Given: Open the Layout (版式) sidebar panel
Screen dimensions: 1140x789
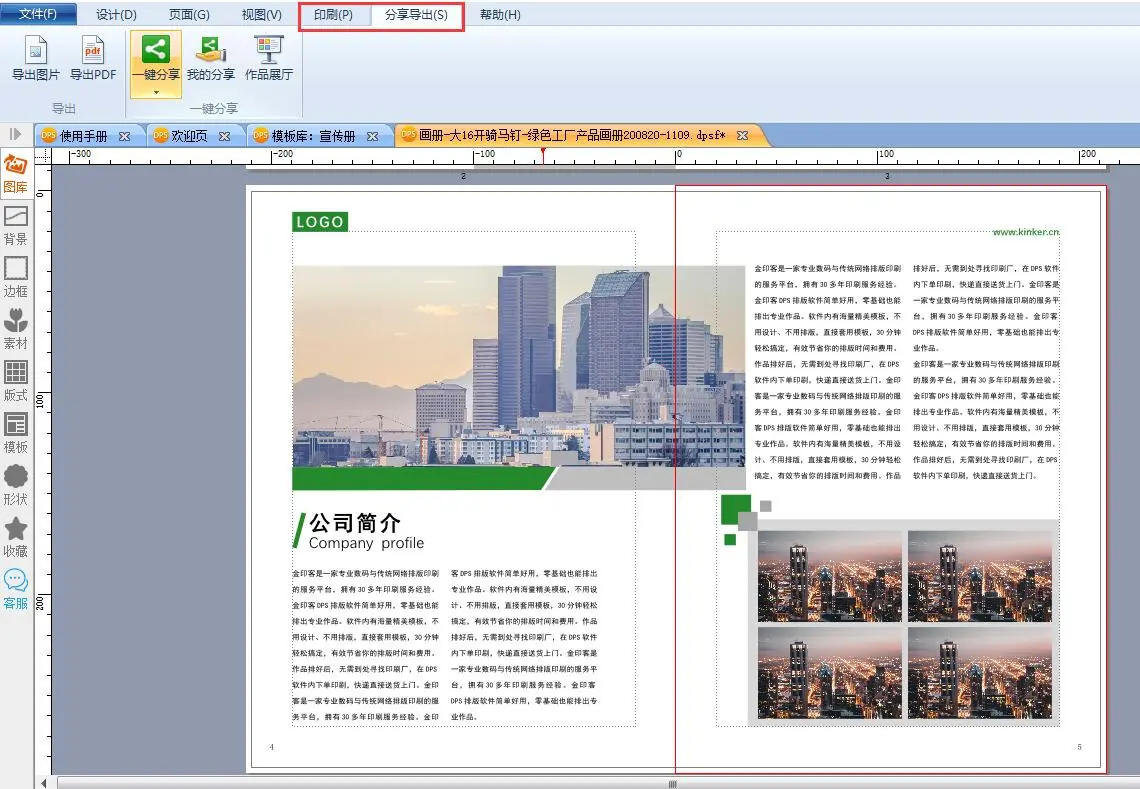Looking at the screenshot, I should coord(16,382).
